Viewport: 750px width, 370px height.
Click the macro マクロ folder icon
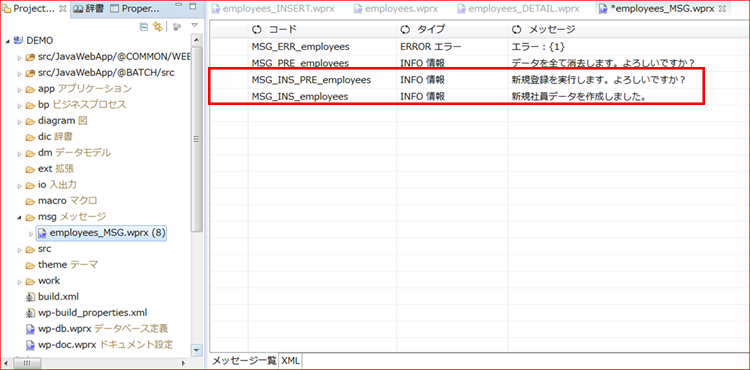[30, 201]
